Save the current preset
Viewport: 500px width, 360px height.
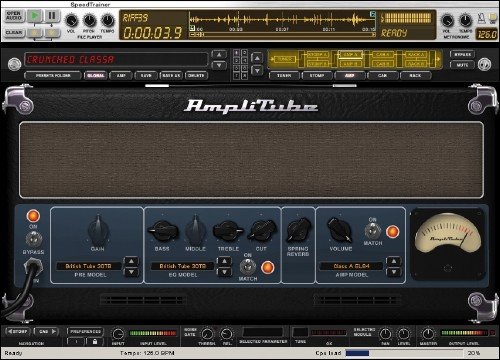click(146, 76)
